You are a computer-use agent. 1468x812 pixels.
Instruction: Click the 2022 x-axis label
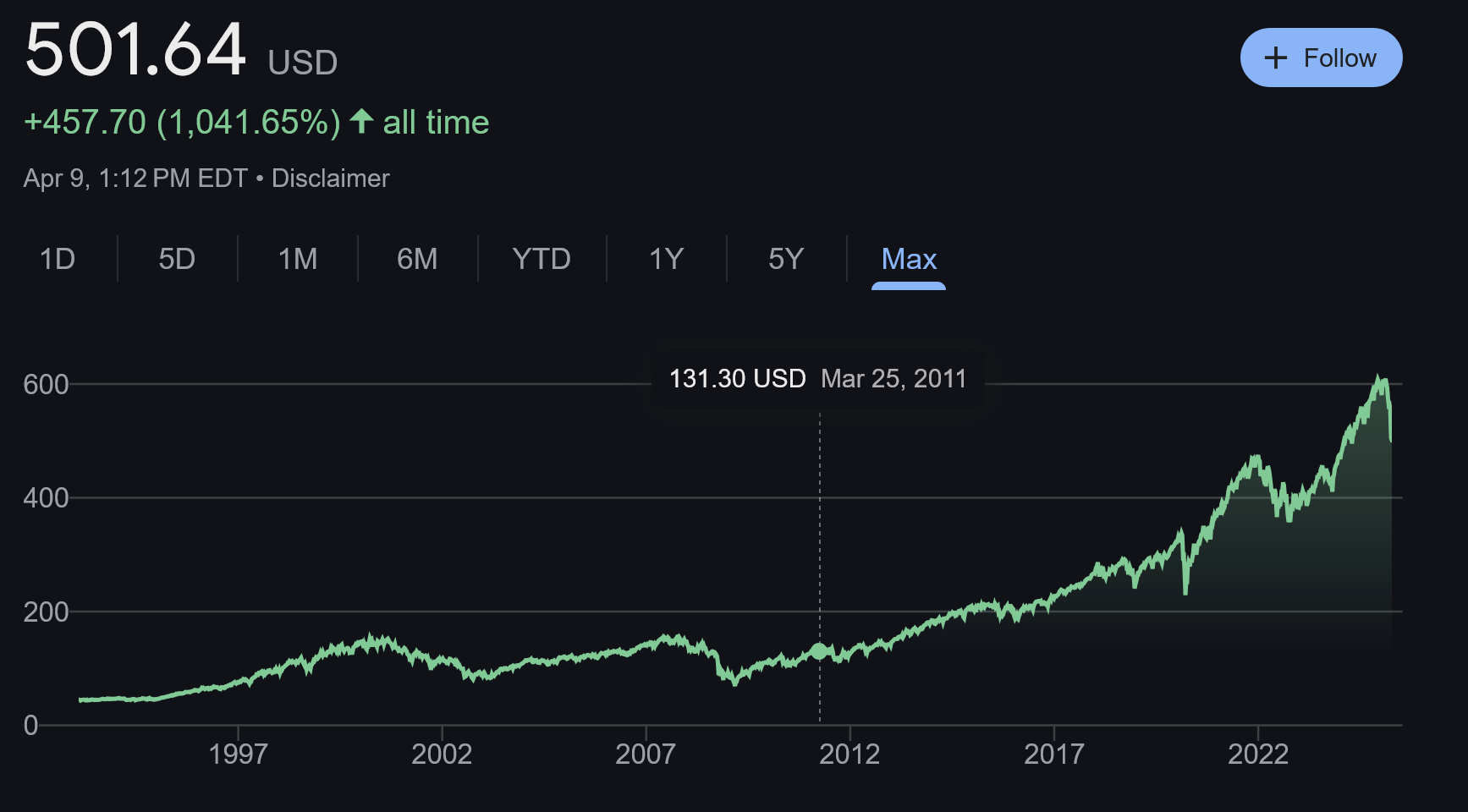(x=1258, y=754)
